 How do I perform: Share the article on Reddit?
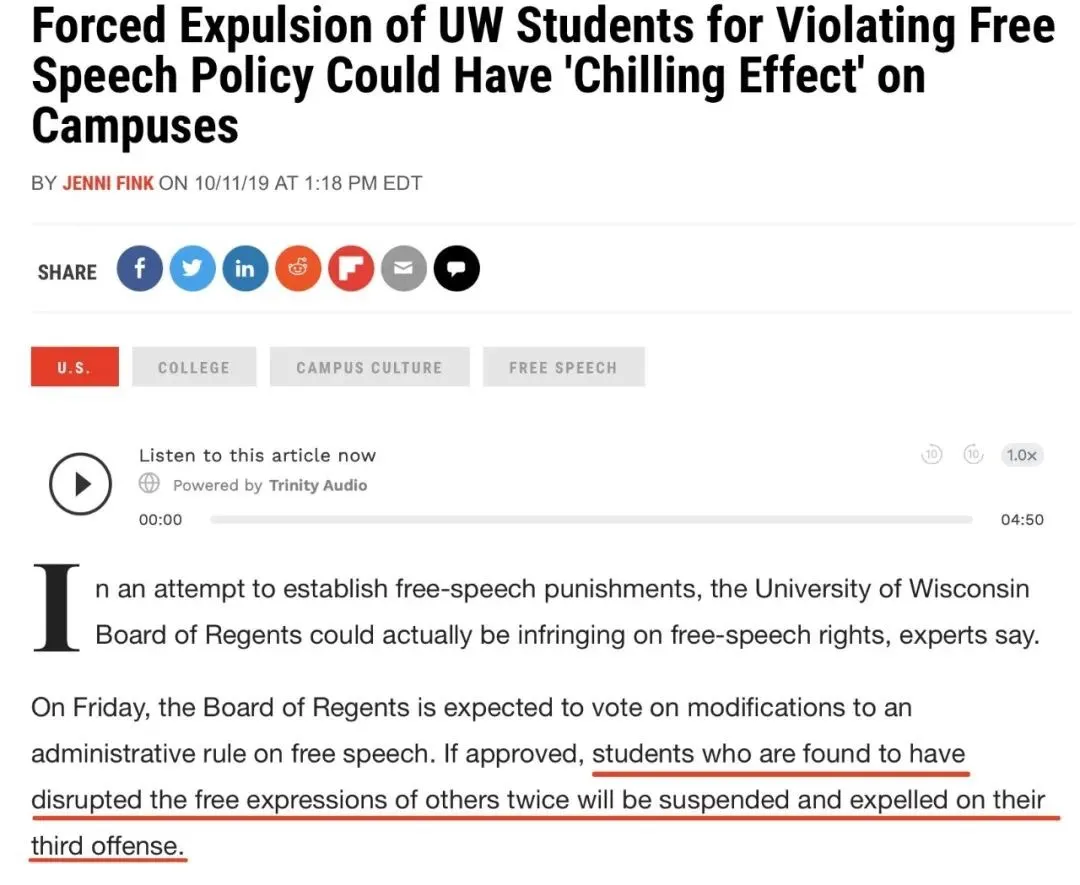[298, 270]
